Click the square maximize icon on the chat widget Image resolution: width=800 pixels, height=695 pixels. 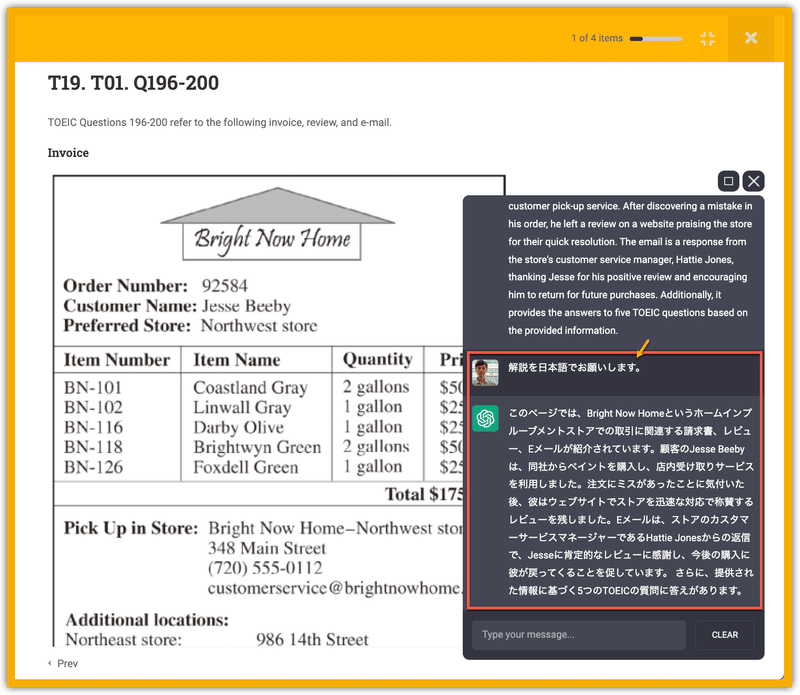point(729,181)
